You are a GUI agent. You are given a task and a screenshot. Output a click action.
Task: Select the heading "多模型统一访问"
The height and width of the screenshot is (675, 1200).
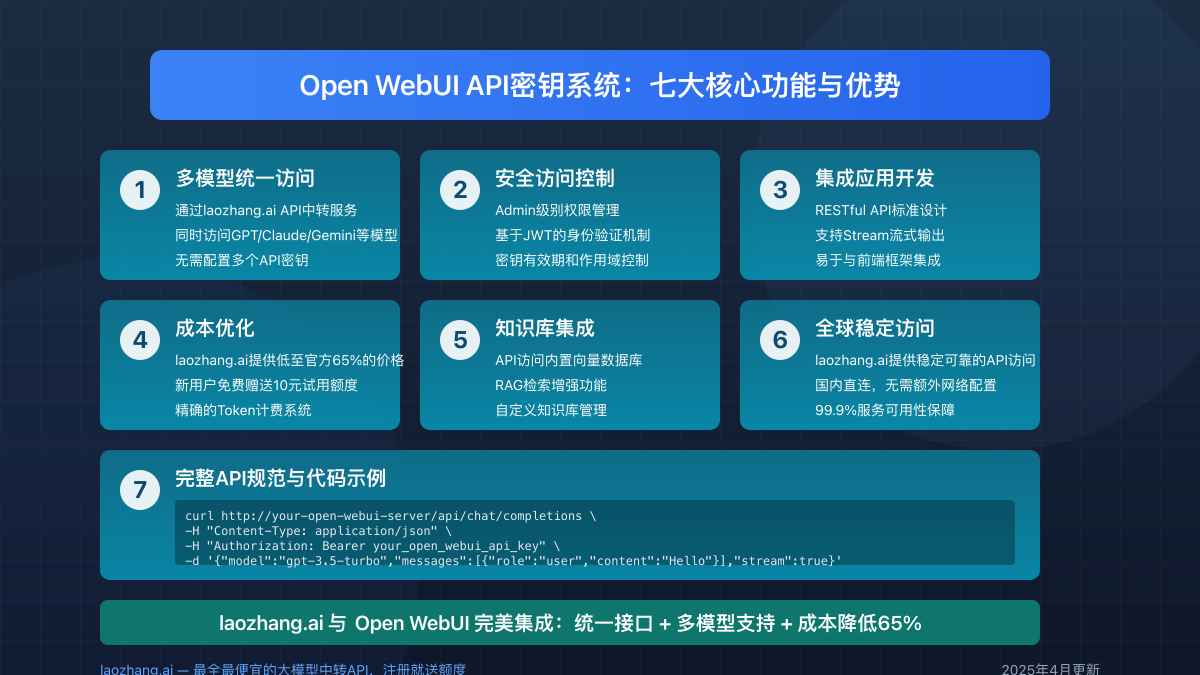coord(245,178)
